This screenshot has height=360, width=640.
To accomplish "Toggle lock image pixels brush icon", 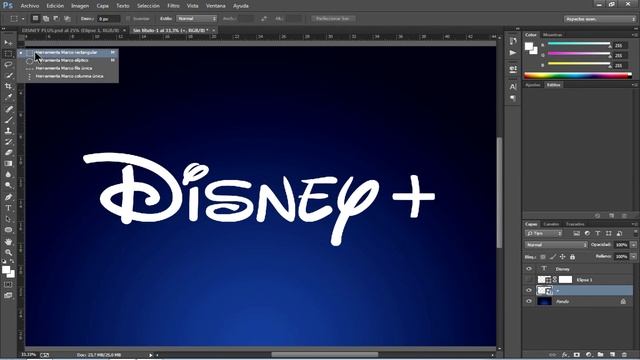I will 553,257.
